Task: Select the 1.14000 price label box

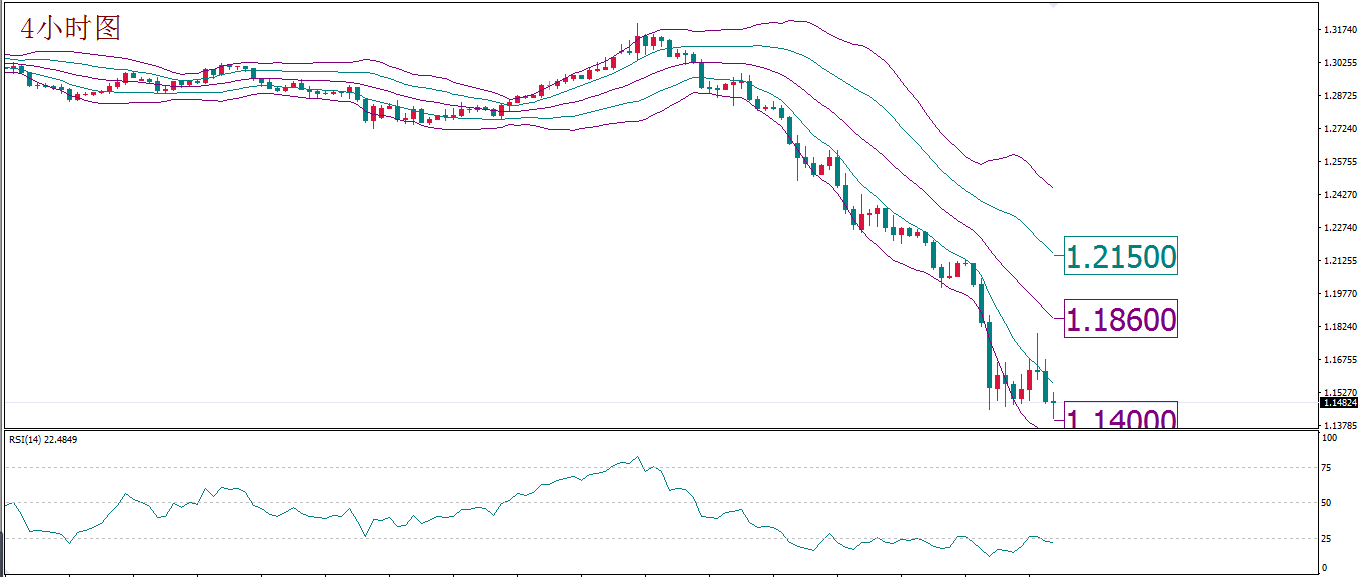Action: [1120, 415]
